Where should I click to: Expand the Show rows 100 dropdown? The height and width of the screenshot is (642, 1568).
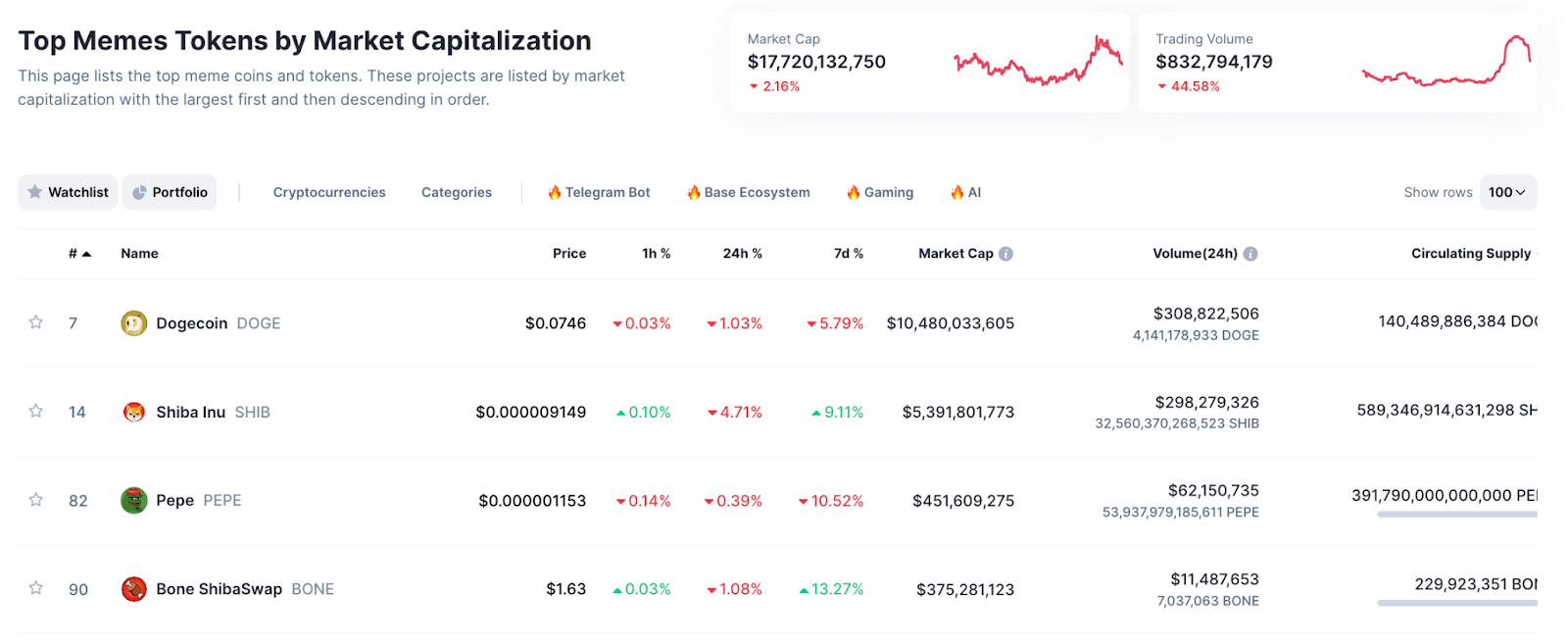click(x=1507, y=192)
